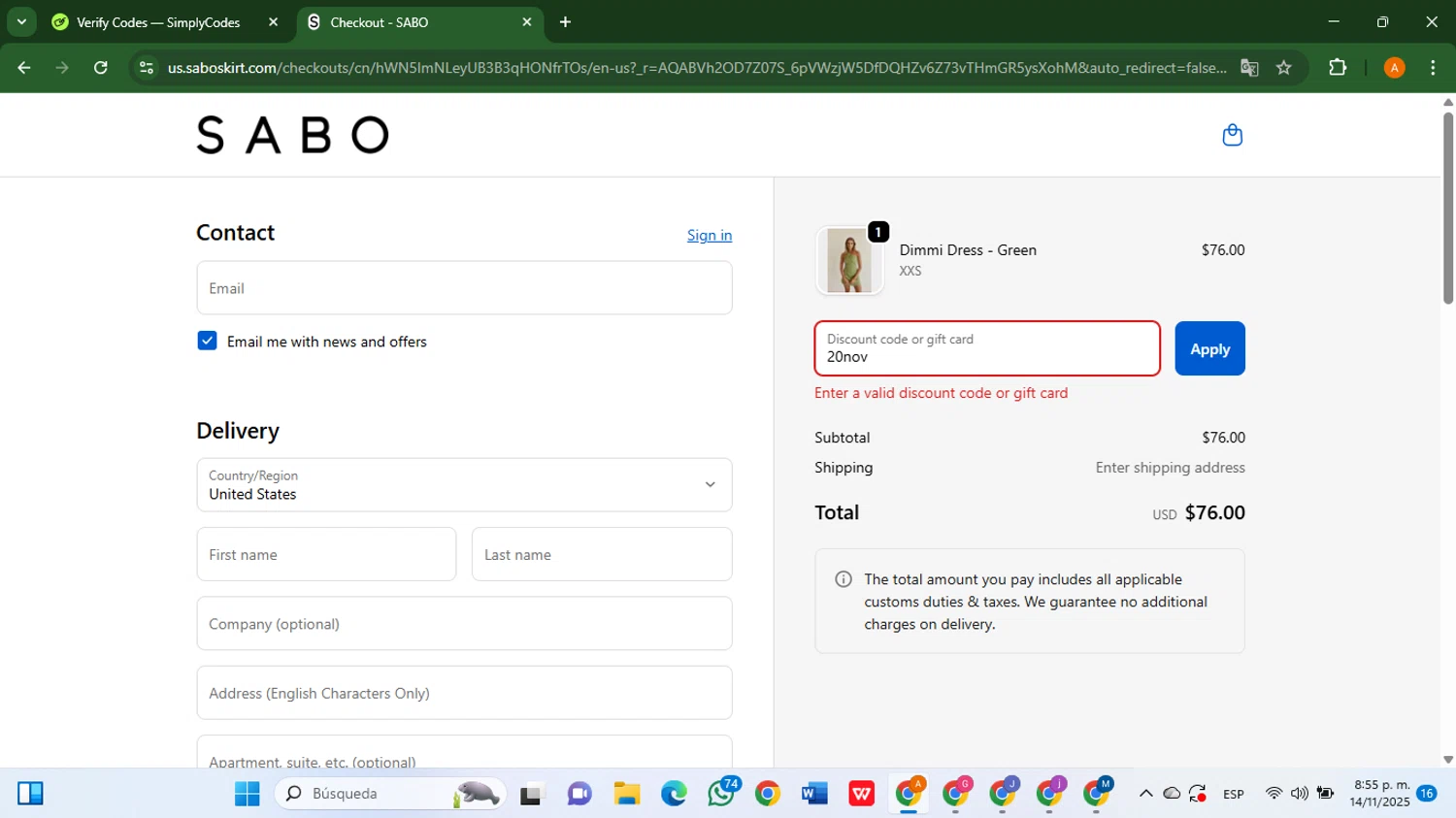Open a new browser tab

566,22
